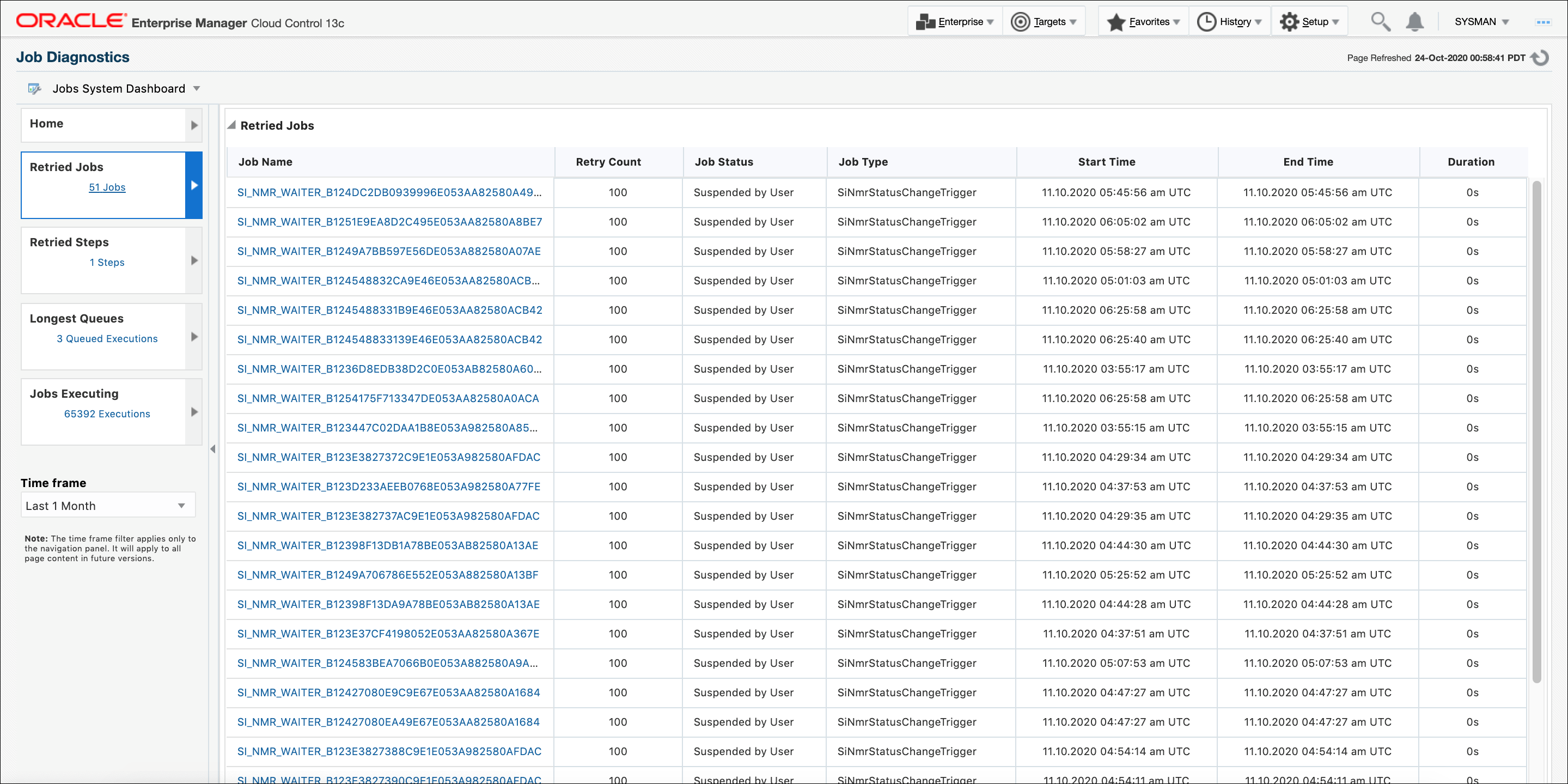Screen dimensions: 1568x784
Task: Select the Home navigation tab
Action: (x=103, y=125)
